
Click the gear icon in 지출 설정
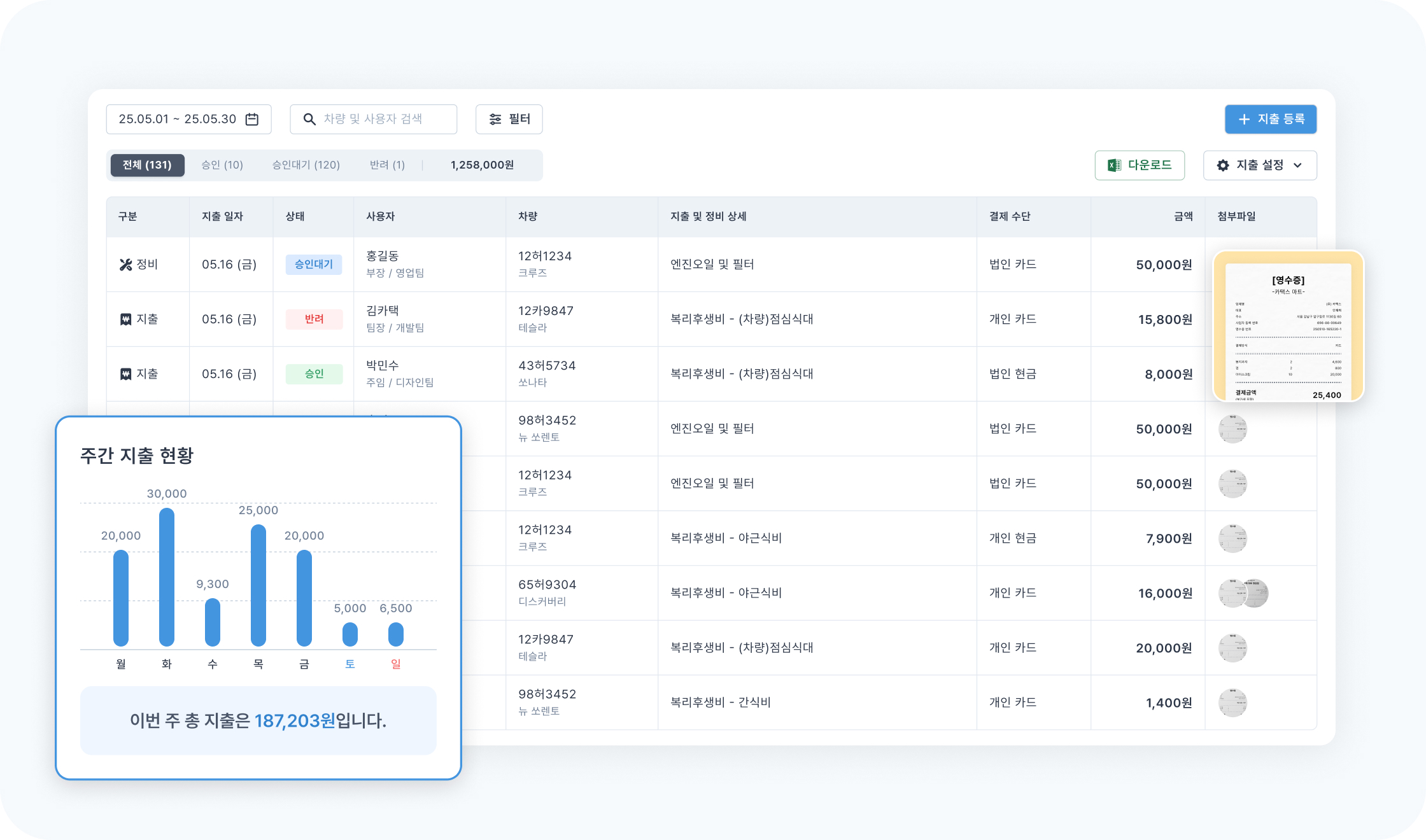(x=1223, y=165)
